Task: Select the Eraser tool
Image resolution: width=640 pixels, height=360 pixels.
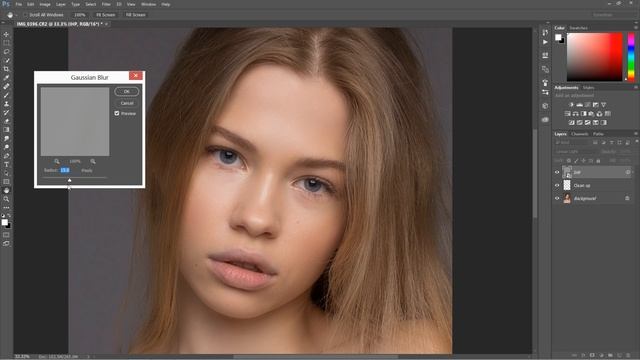Action: click(x=6, y=121)
